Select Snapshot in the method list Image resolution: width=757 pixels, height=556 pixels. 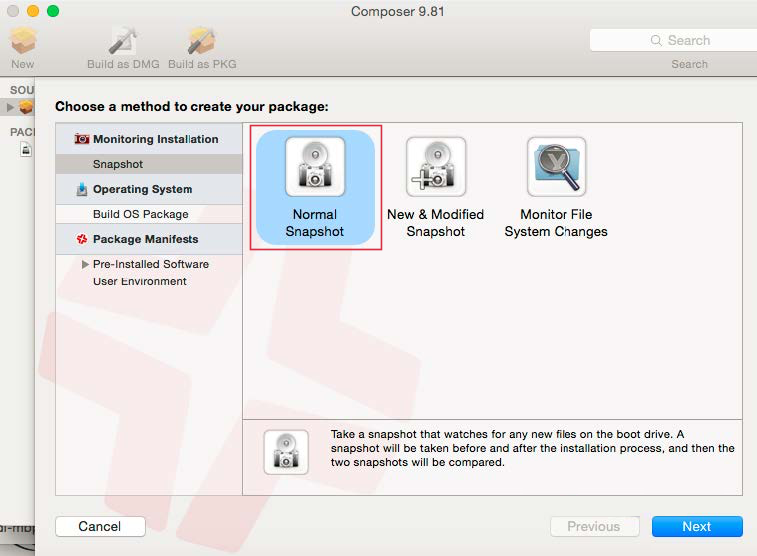tap(149, 164)
